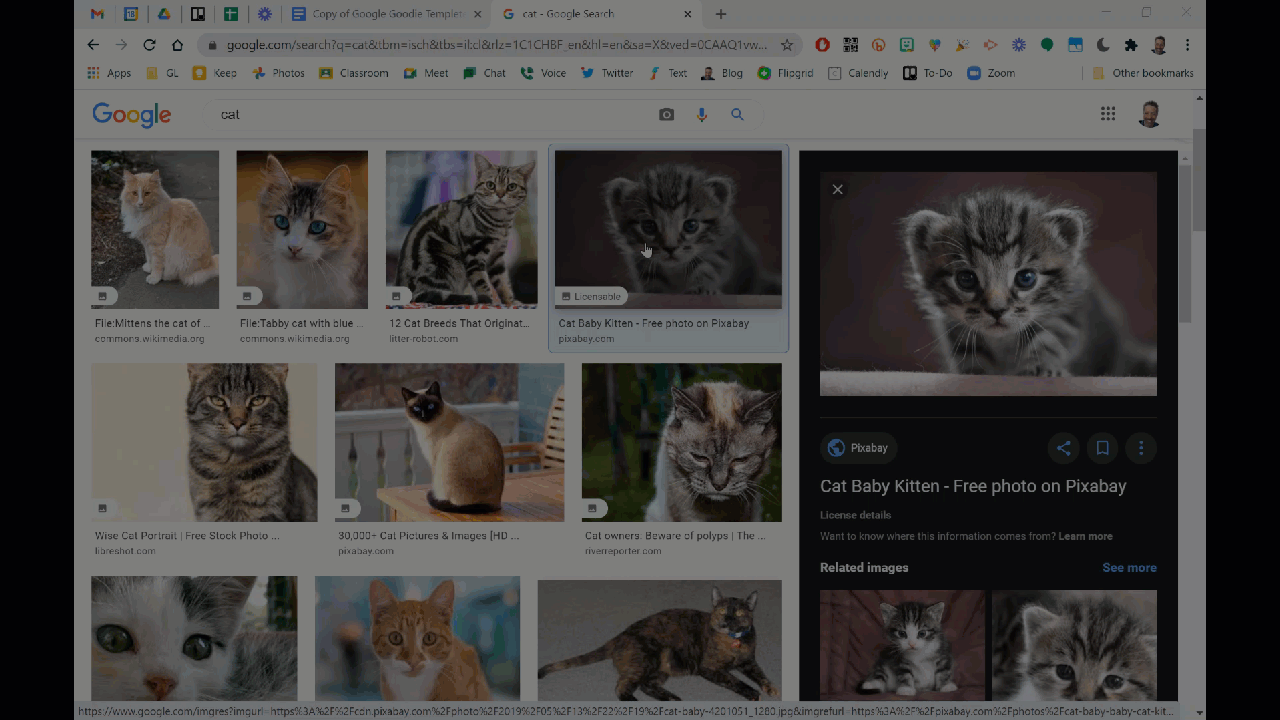Open the To-Do bookmark
This screenshot has width=1280, height=720.
coord(928,73)
